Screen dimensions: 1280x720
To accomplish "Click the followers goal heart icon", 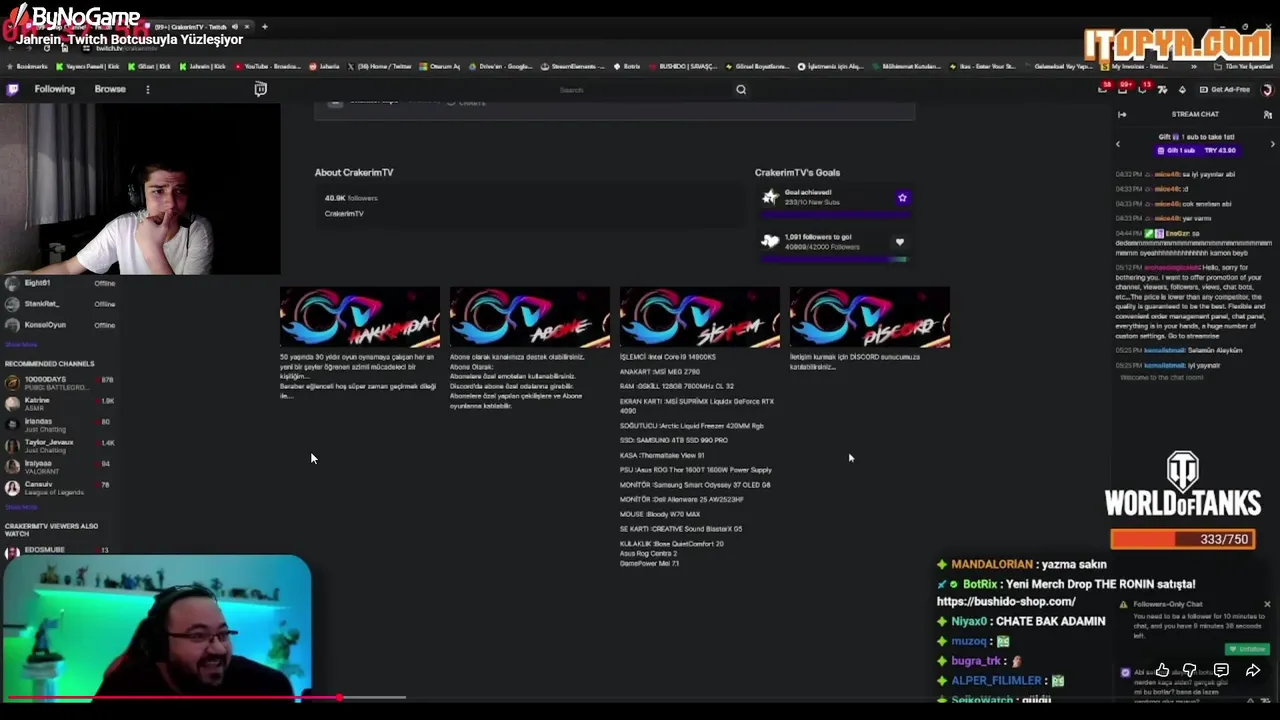I will tap(899, 242).
